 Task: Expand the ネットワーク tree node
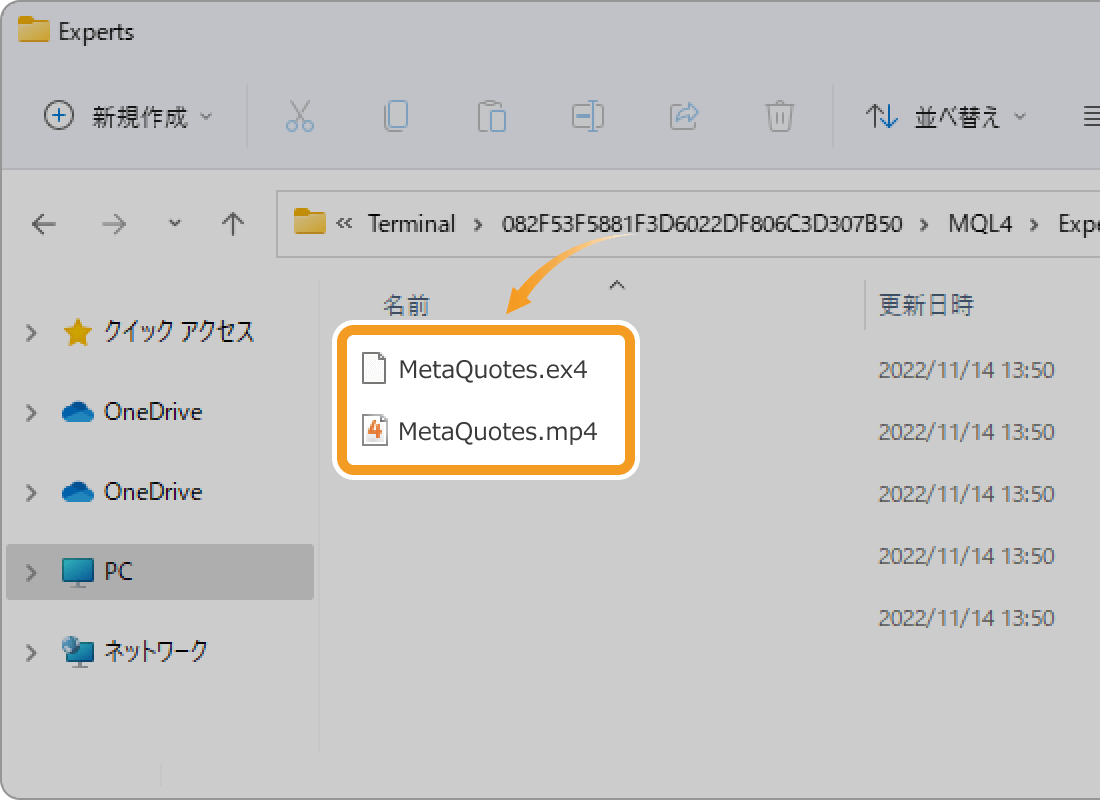[x=31, y=653]
